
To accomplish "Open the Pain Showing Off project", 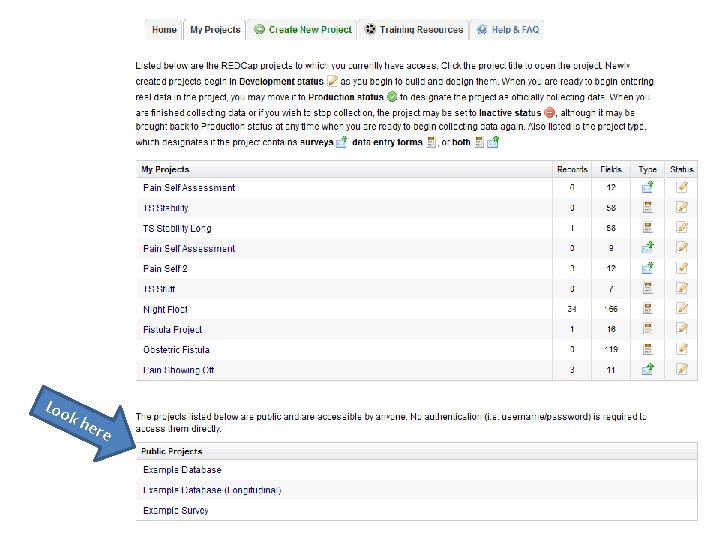I will tap(179, 370).
